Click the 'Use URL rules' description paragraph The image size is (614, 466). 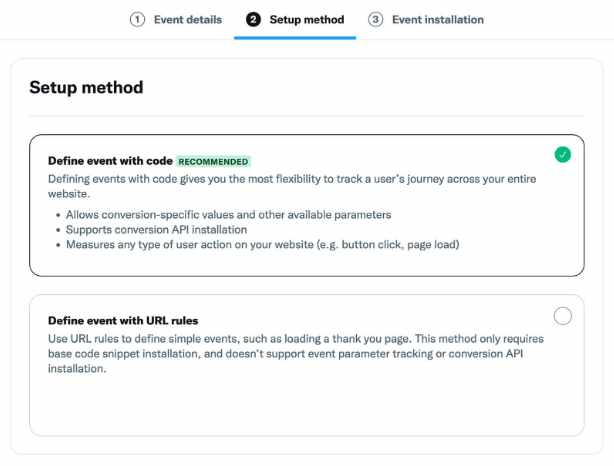(x=296, y=354)
